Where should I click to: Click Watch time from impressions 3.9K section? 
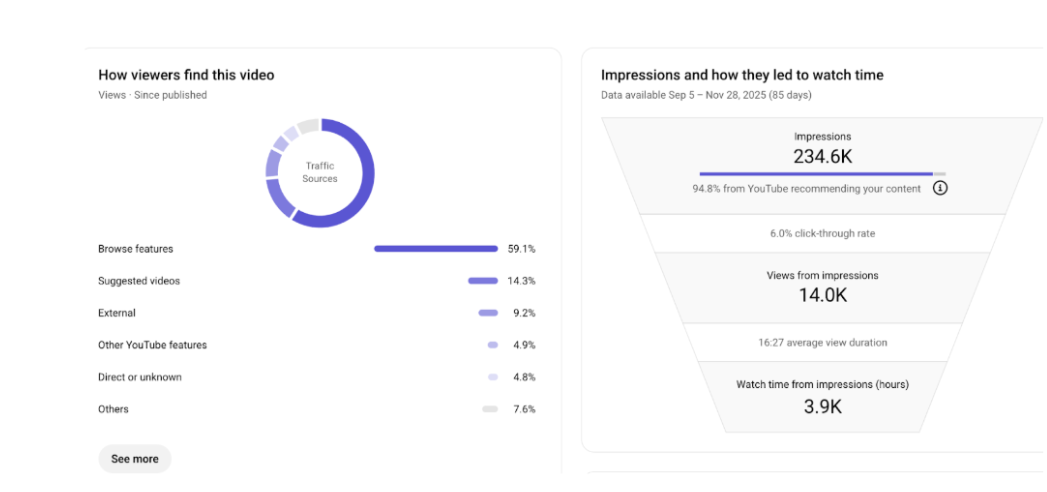(822, 396)
